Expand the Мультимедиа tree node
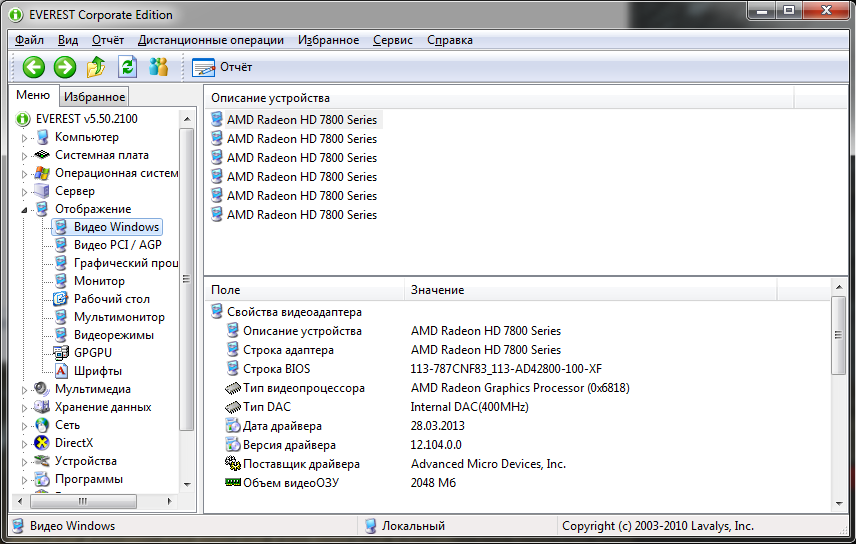 [24, 390]
